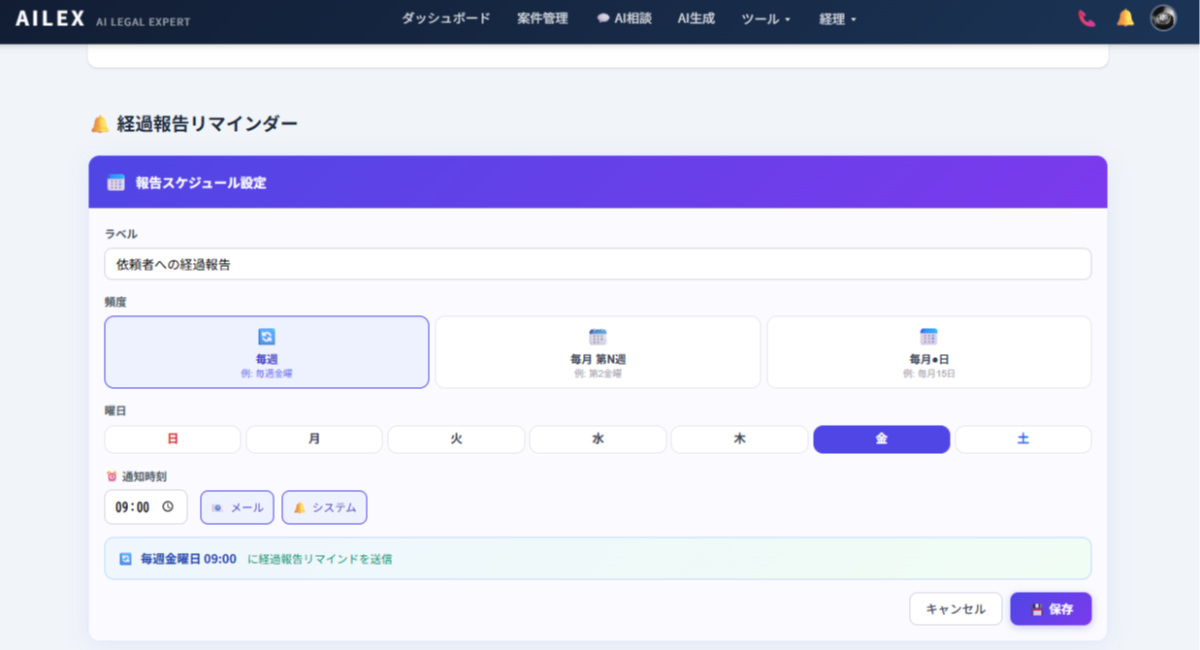Viewport: 1200px width, 650px height.
Task: Click the clock icon in time field
Action: pyautogui.click(x=168, y=507)
